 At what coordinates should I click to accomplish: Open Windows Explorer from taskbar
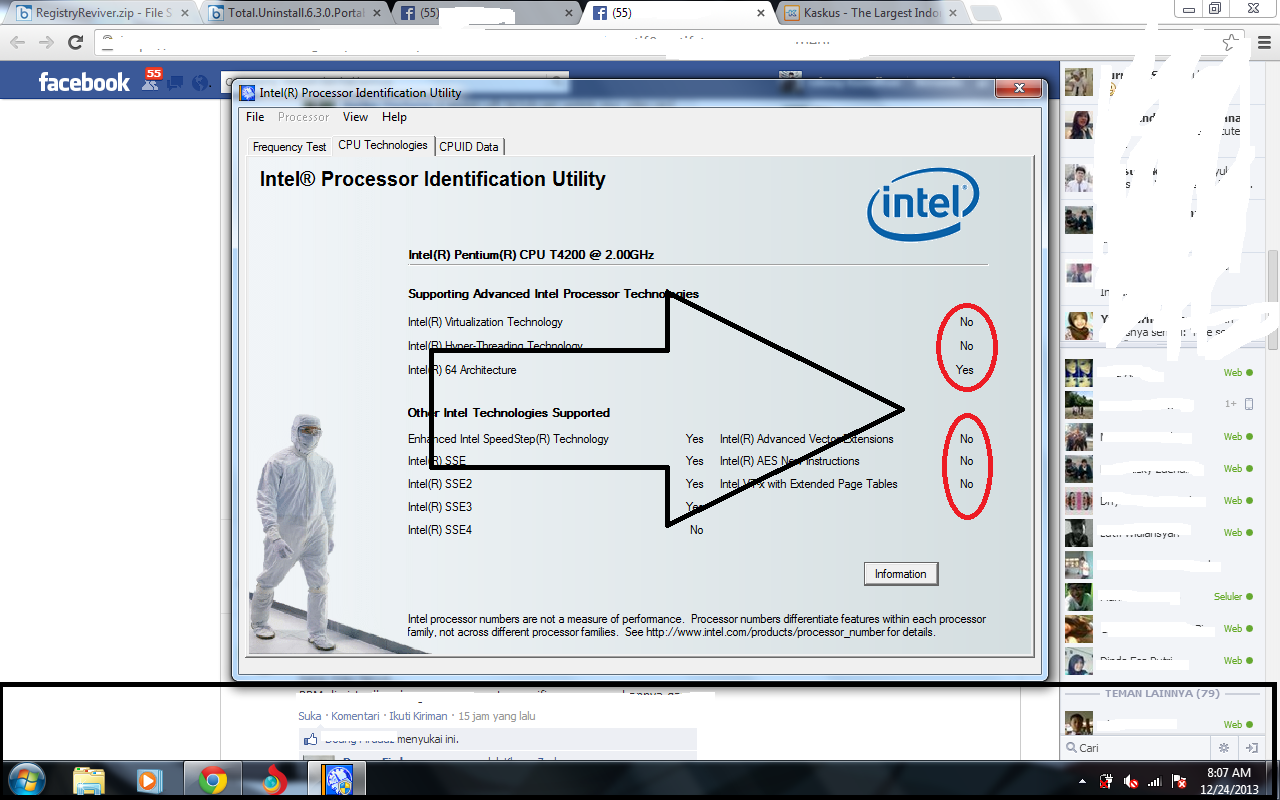(89, 780)
